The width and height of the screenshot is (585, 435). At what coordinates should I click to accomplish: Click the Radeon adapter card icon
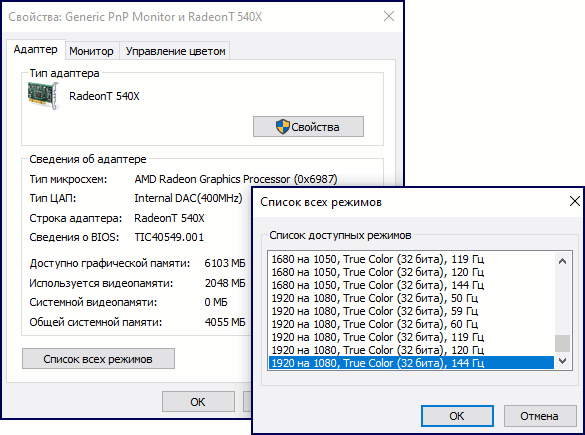point(44,96)
